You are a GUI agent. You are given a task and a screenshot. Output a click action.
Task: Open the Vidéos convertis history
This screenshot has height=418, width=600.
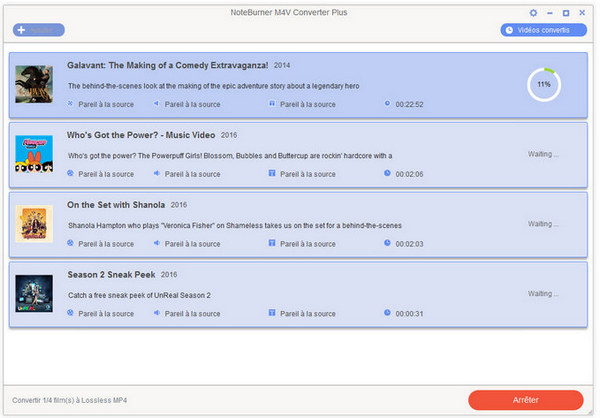543,30
